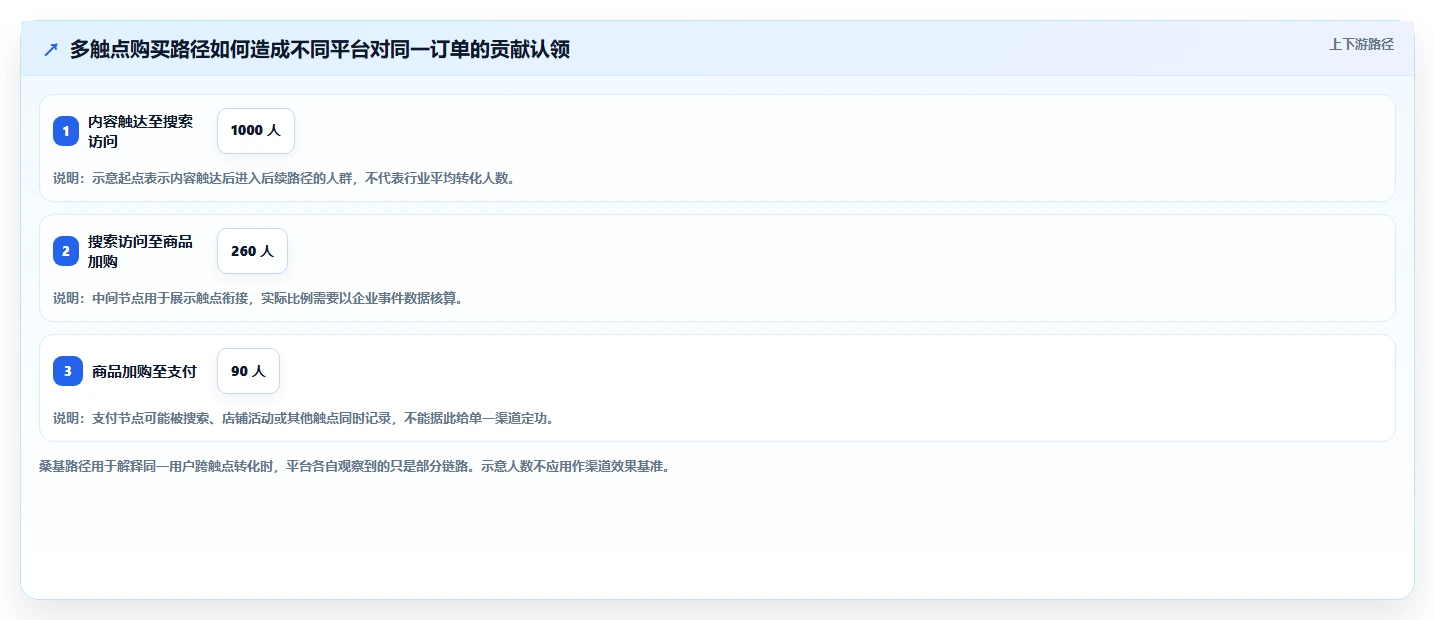1435x620 pixels.
Task: Click the step 1 number badge
Action: pos(66,131)
